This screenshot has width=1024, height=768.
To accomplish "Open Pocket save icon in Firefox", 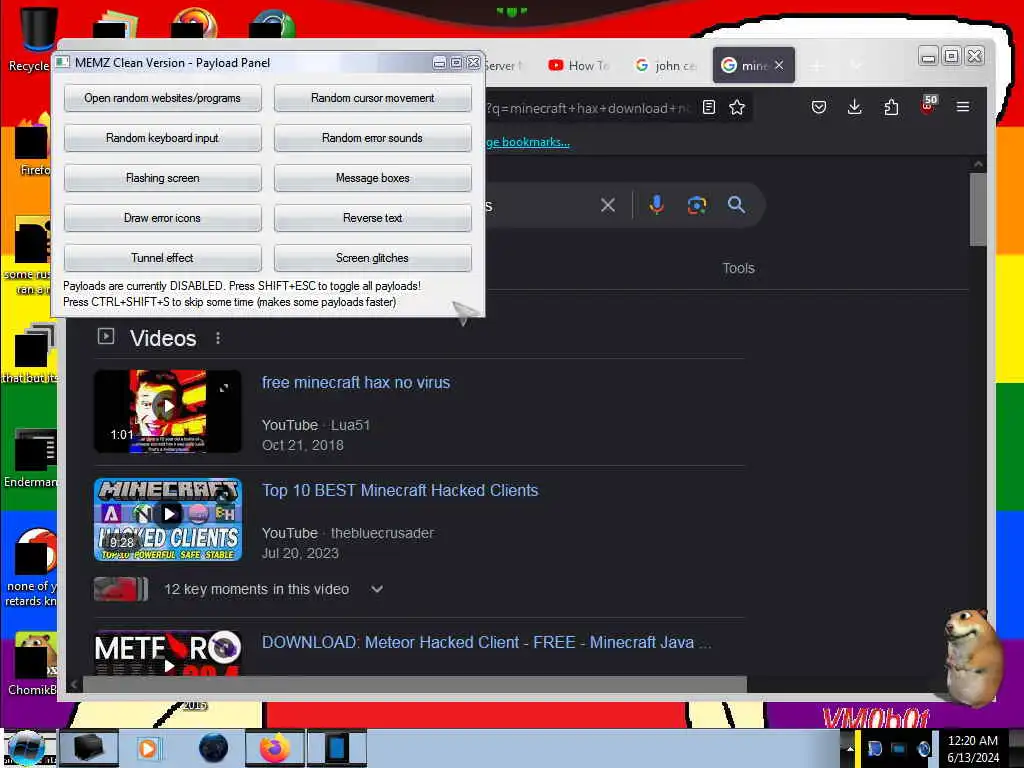I will click(819, 107).
